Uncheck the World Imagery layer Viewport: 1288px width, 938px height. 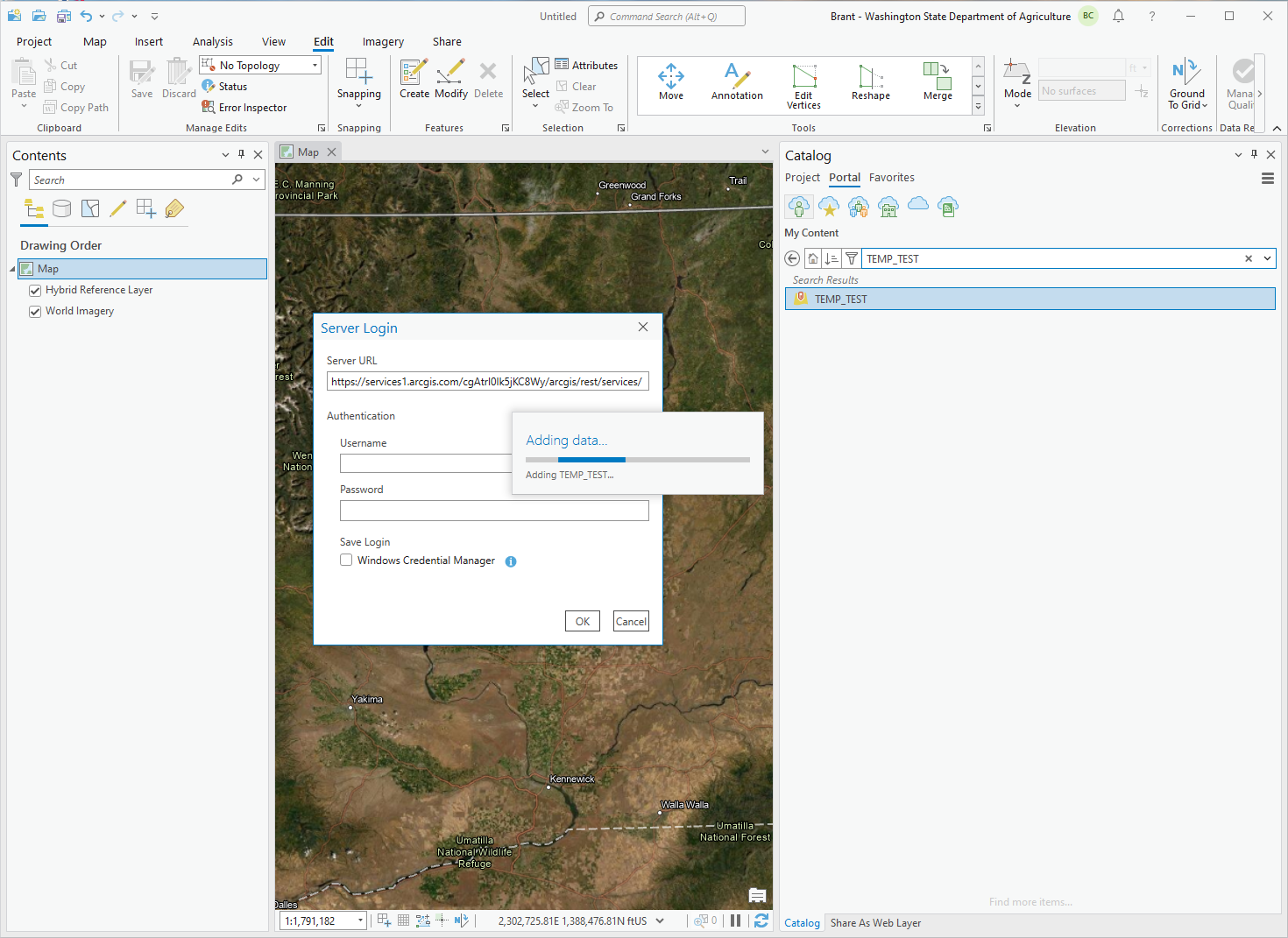pyautogui.click(x=35, y=312)
